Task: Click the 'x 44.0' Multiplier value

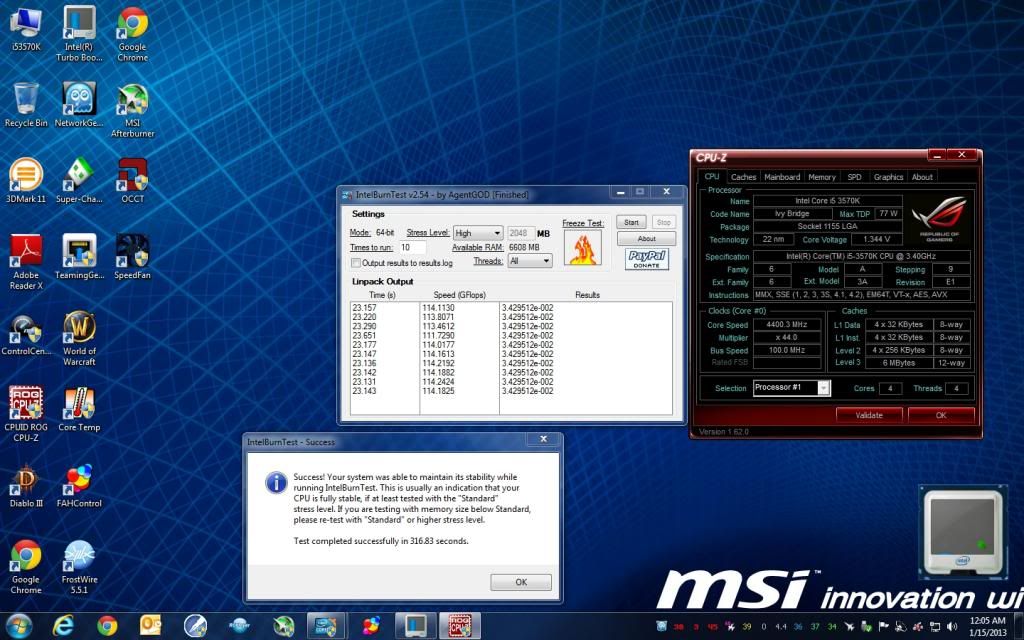Action: pos(787,338)
